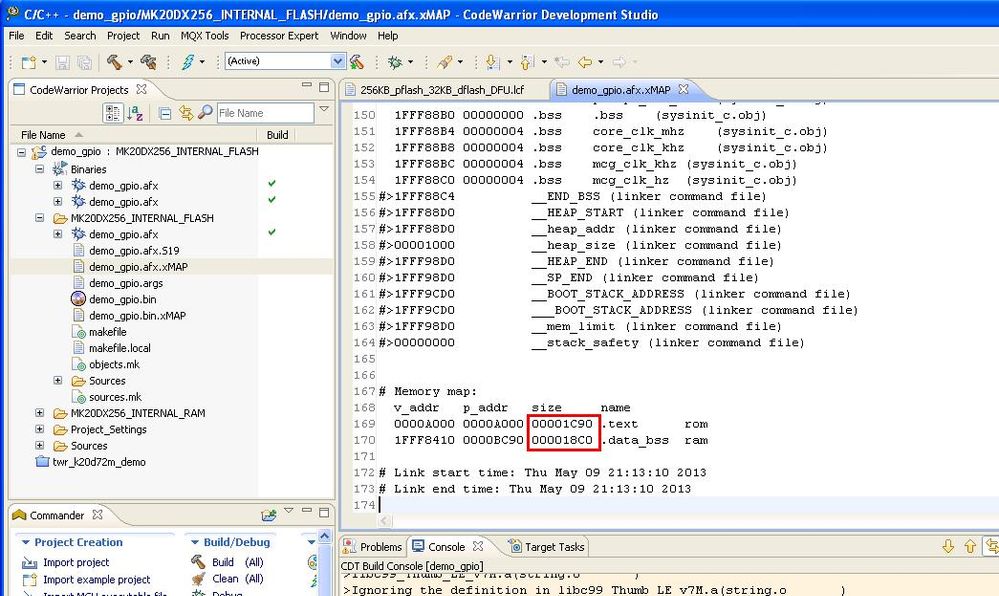Screen dimensions: 999x596
Task: Collapse the Build/Debug section in Commander
Action: (x=195, y=542)
